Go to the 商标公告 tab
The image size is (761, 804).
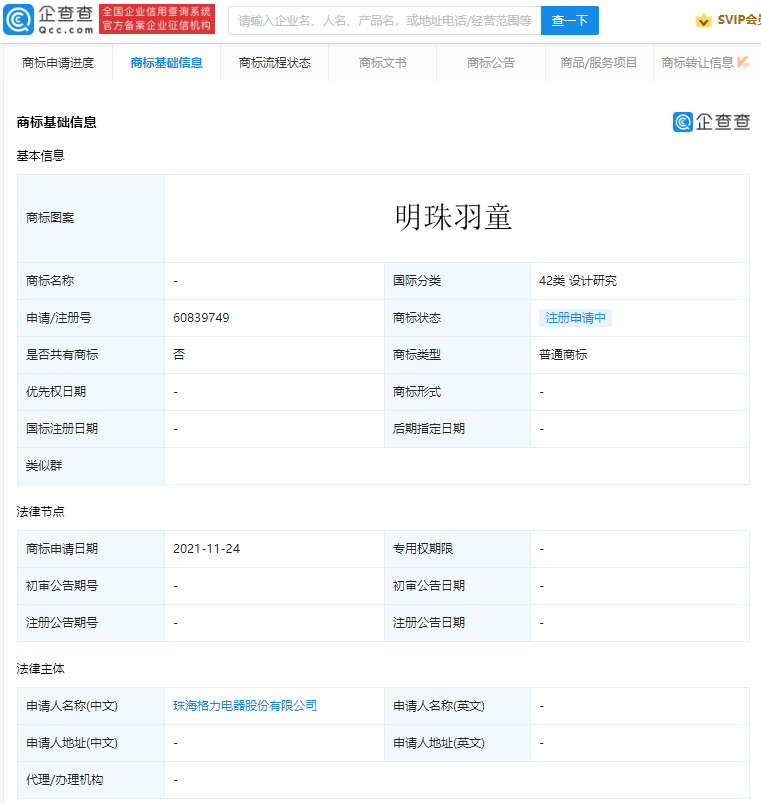pos(490,63)
